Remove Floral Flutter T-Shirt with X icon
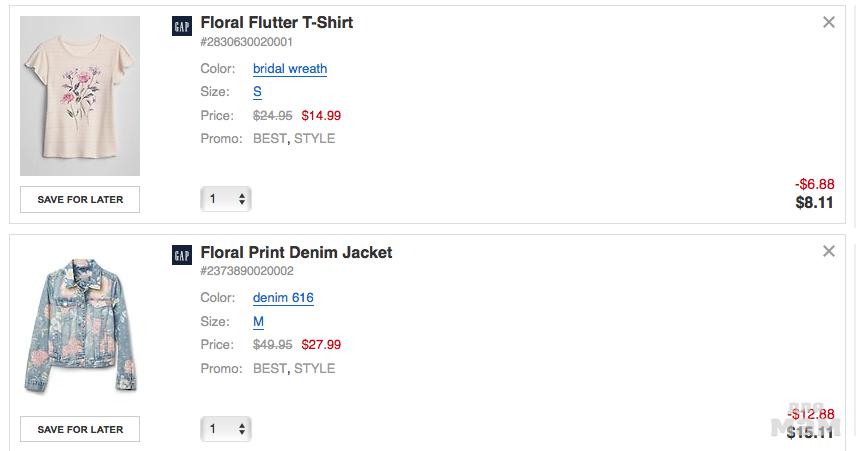 (828, 23)
